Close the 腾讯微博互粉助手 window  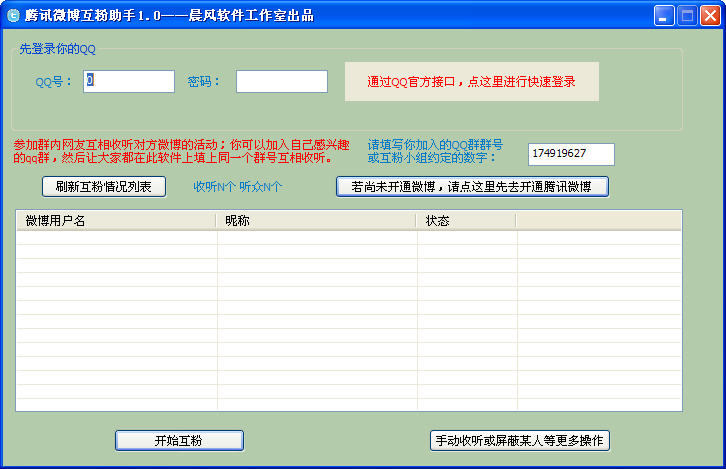710,15
